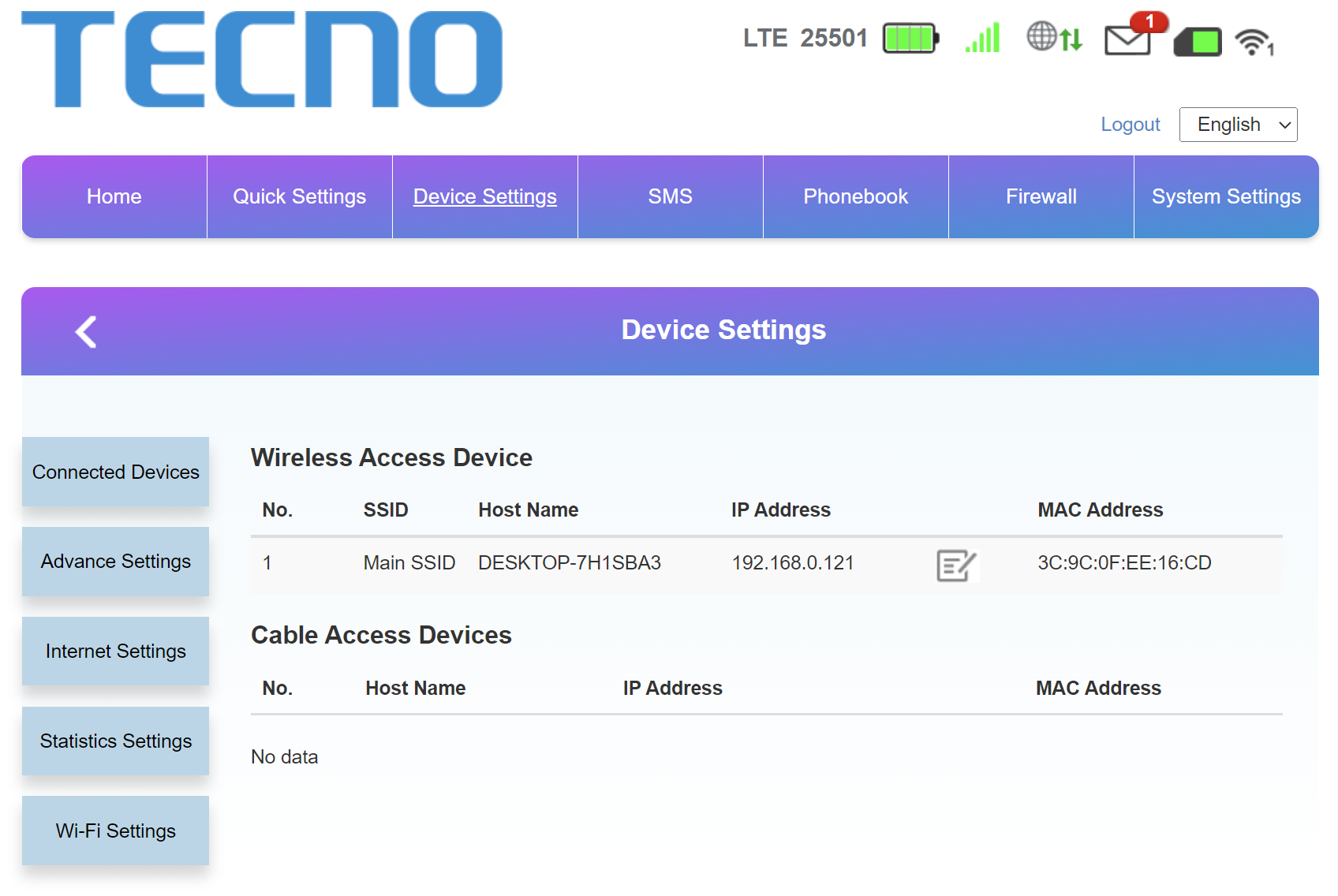This screenshot has width=1338, height=896.
Task: Click the SIM card status icon
Action: (1198, 42)
